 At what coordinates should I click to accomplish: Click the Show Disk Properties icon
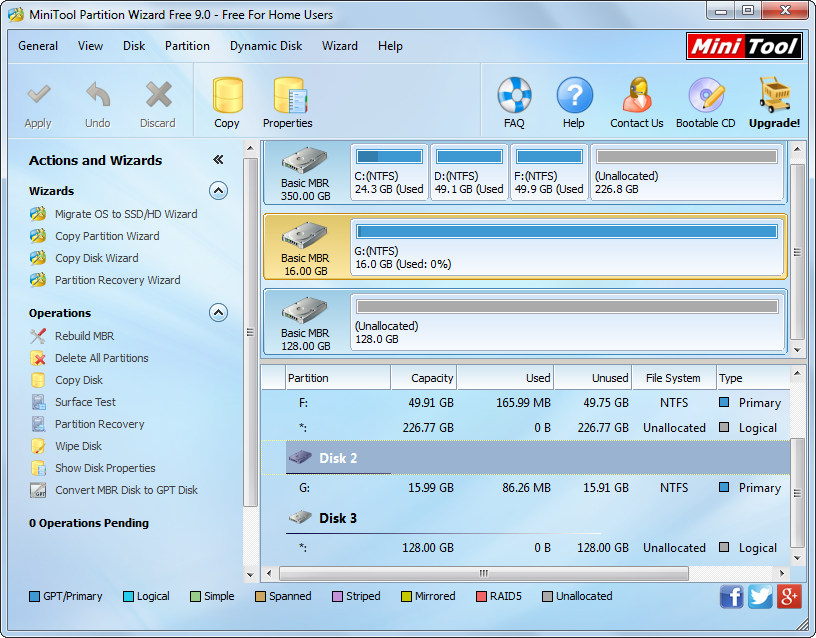38,468
